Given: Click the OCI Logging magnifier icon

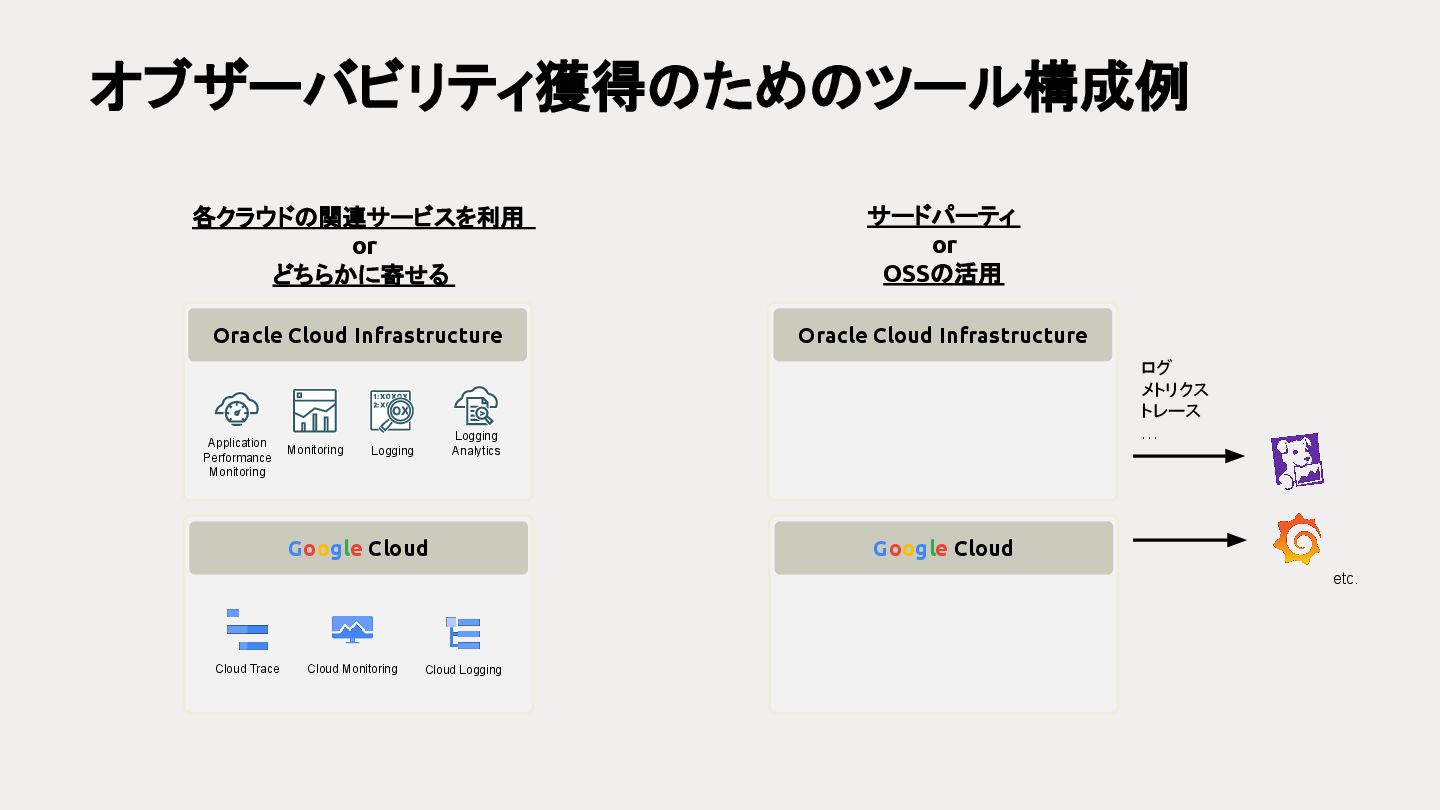Looking at the screenshot, I should (x=392, y=411).
